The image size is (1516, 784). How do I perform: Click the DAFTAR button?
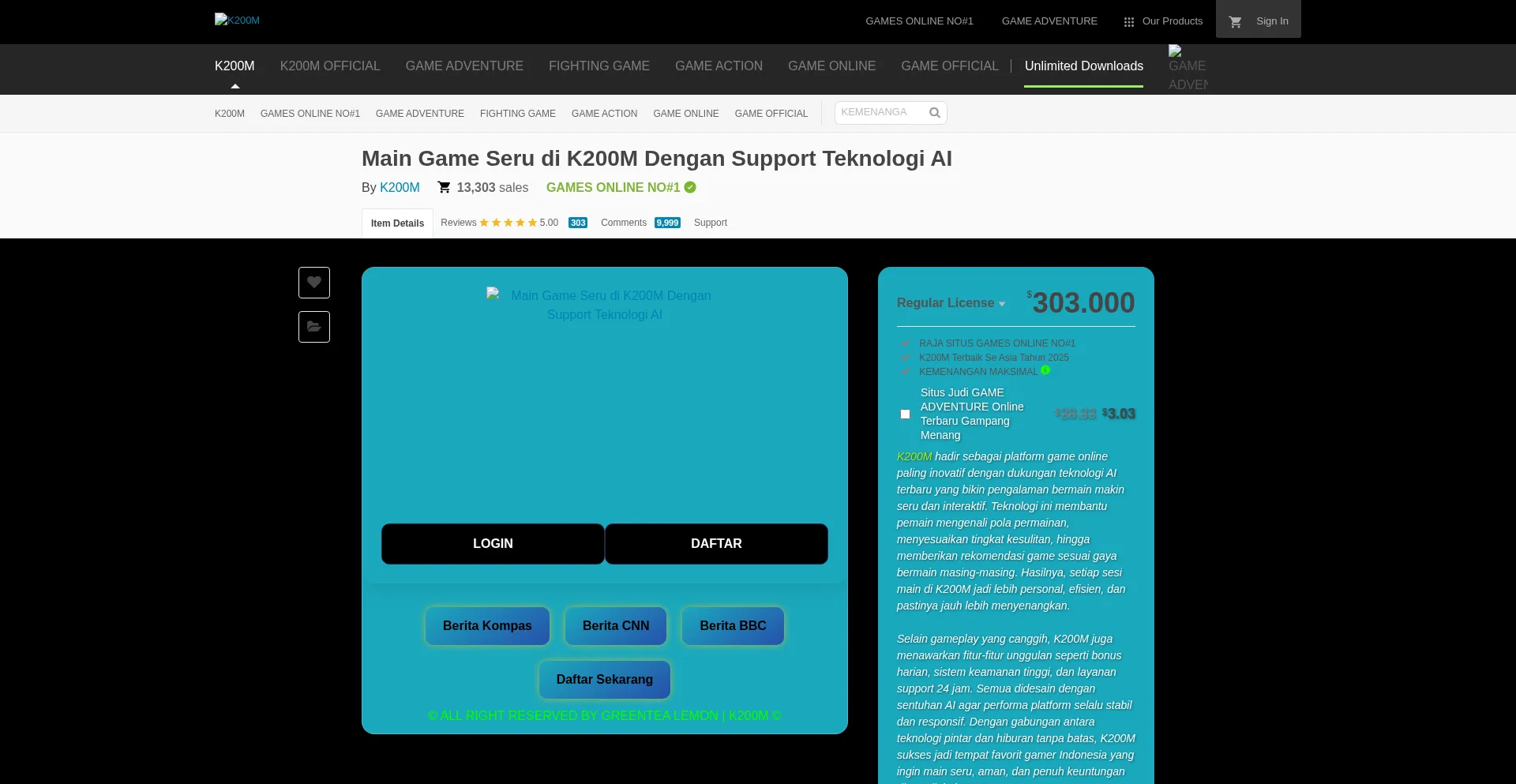[x=716, y=544]
